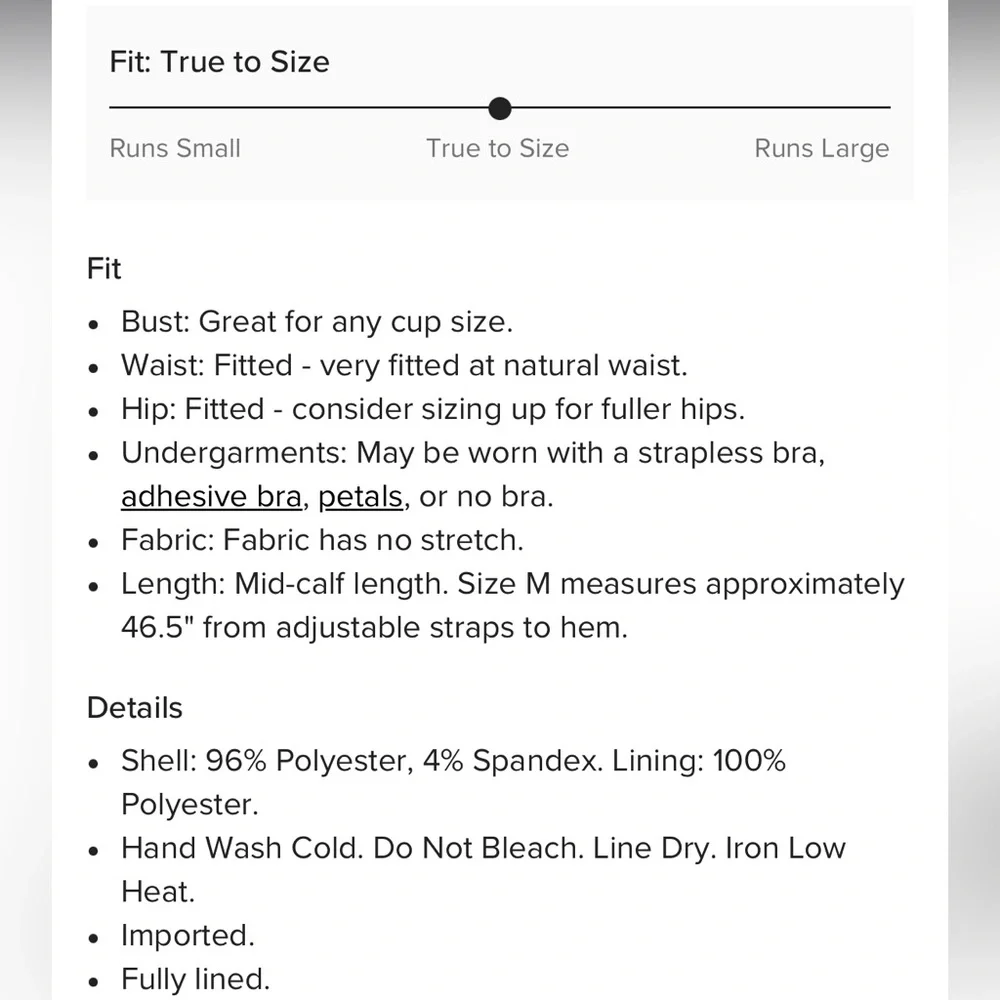Viewport: 1000px width, 1000px height.
Task: Click the Runs Small slider label
Action: click(x=175, y=149)
